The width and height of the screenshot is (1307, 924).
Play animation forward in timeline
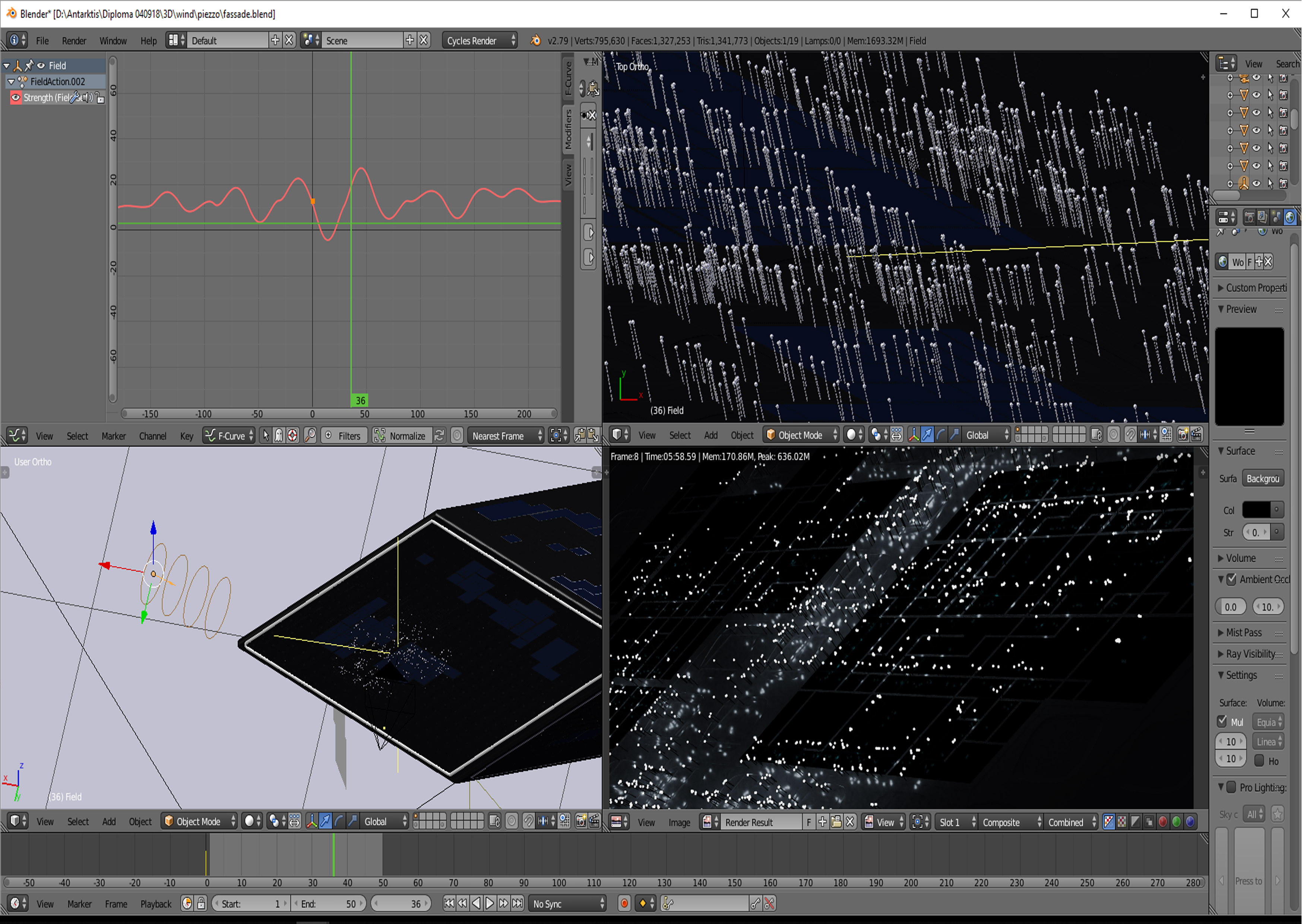coord(490,904)
